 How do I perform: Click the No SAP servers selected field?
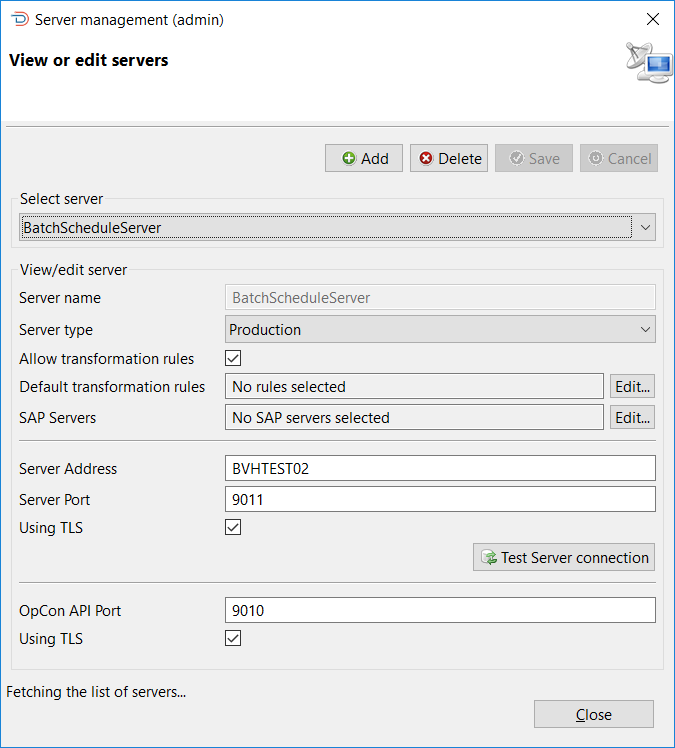point(414,417)
